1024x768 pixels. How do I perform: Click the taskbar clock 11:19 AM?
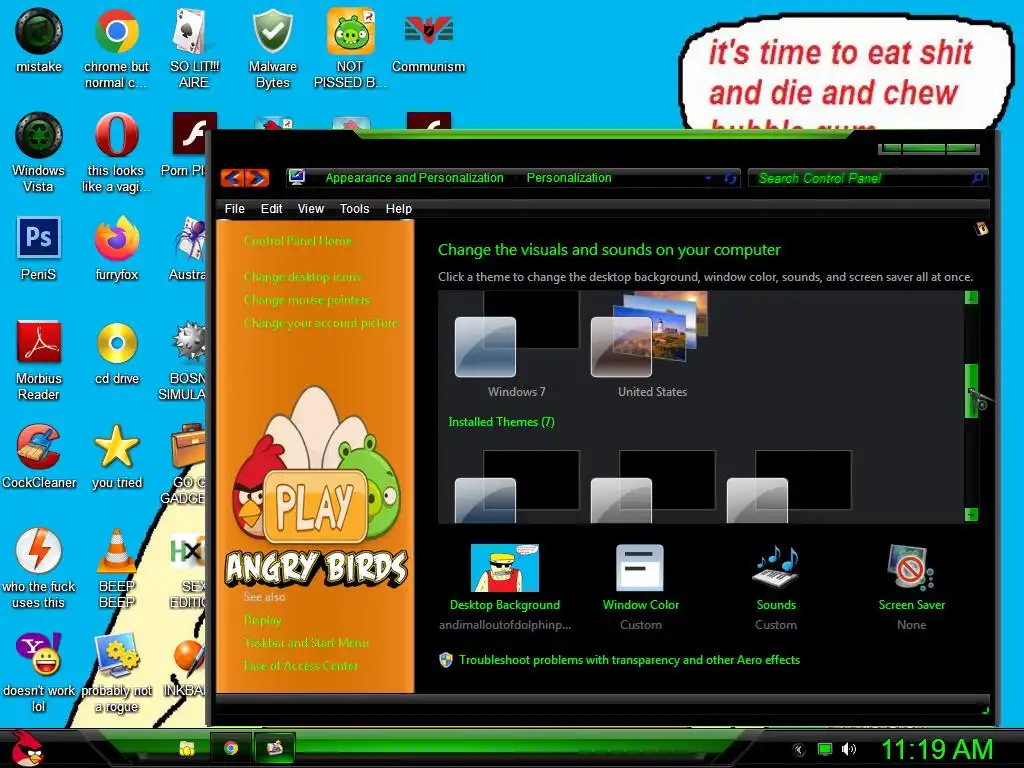pyautogui.click(x=937, y=749)
